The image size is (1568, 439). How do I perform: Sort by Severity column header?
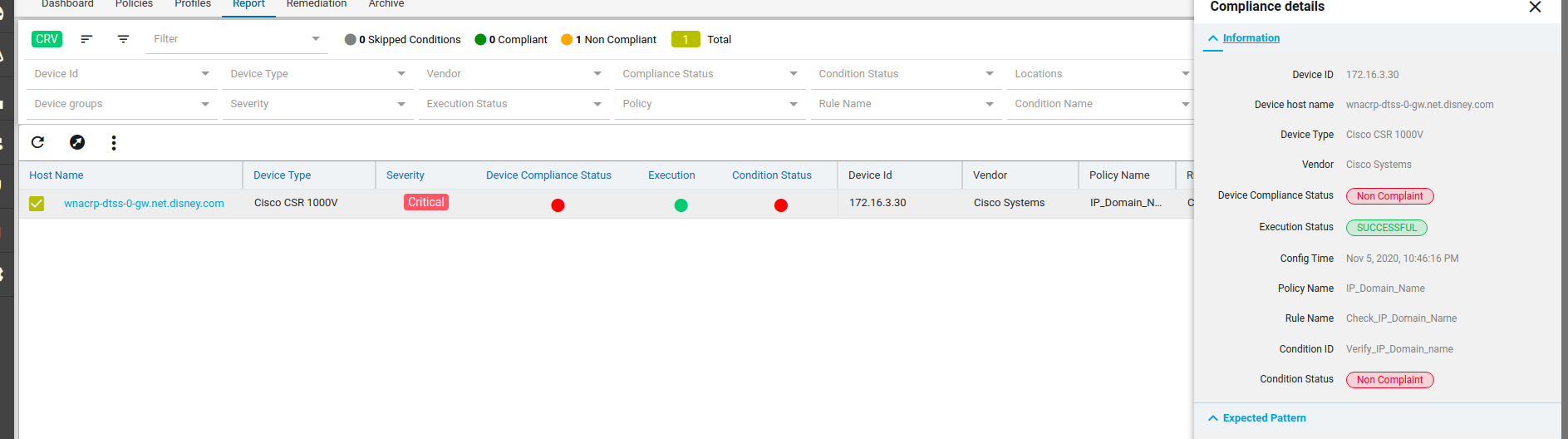coord(406,175)
